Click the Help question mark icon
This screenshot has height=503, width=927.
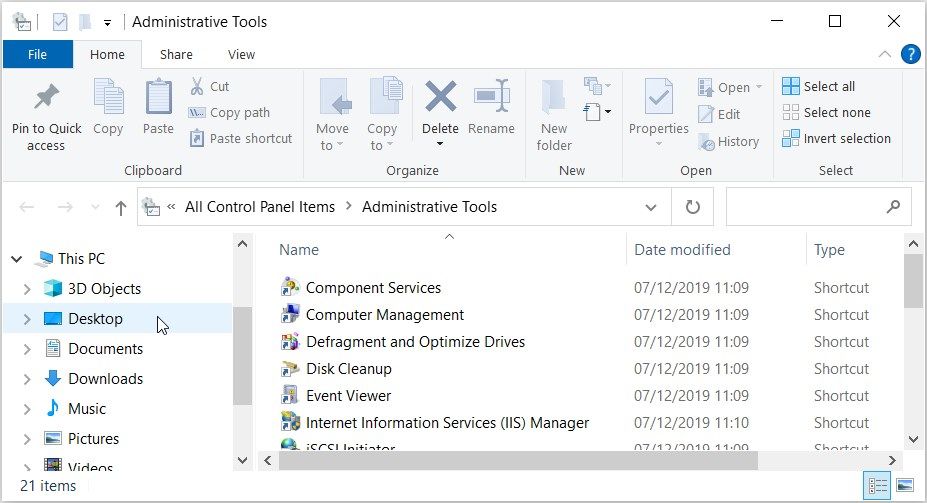[910, 54]
